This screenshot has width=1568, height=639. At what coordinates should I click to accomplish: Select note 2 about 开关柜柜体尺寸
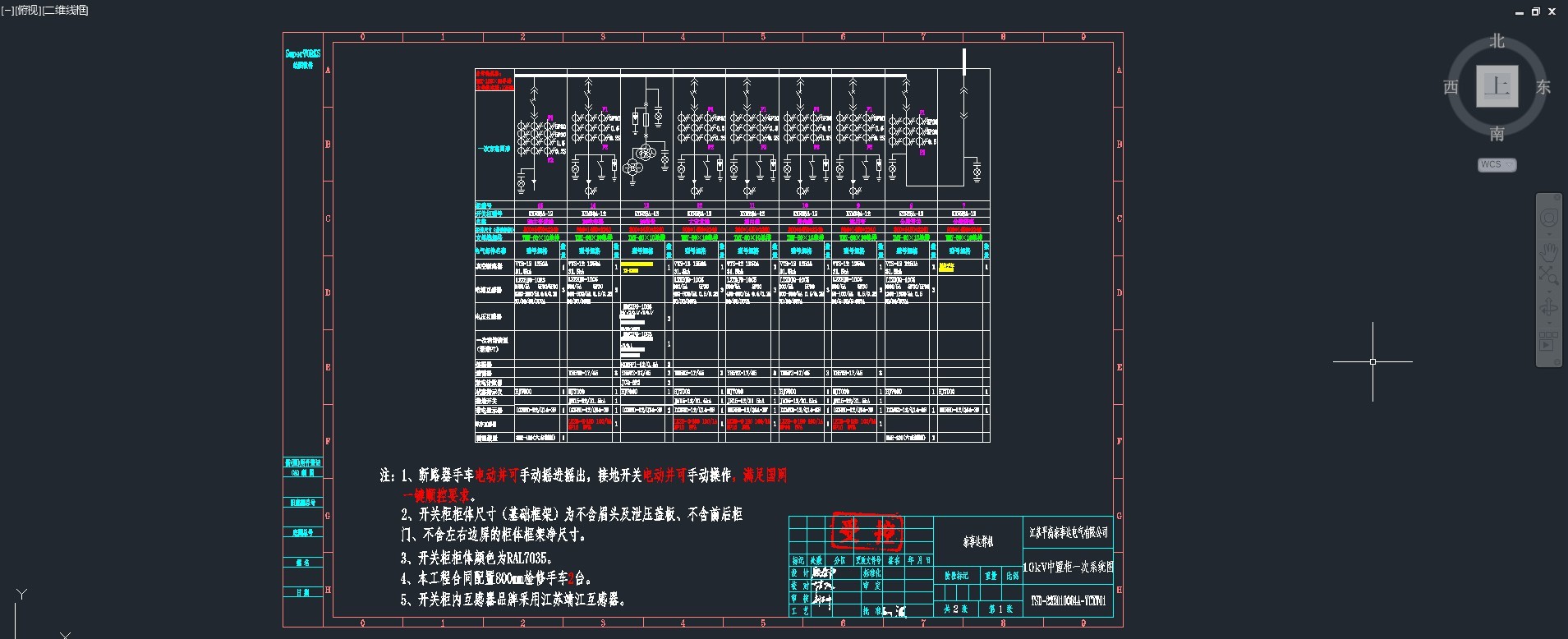[571, 524]
